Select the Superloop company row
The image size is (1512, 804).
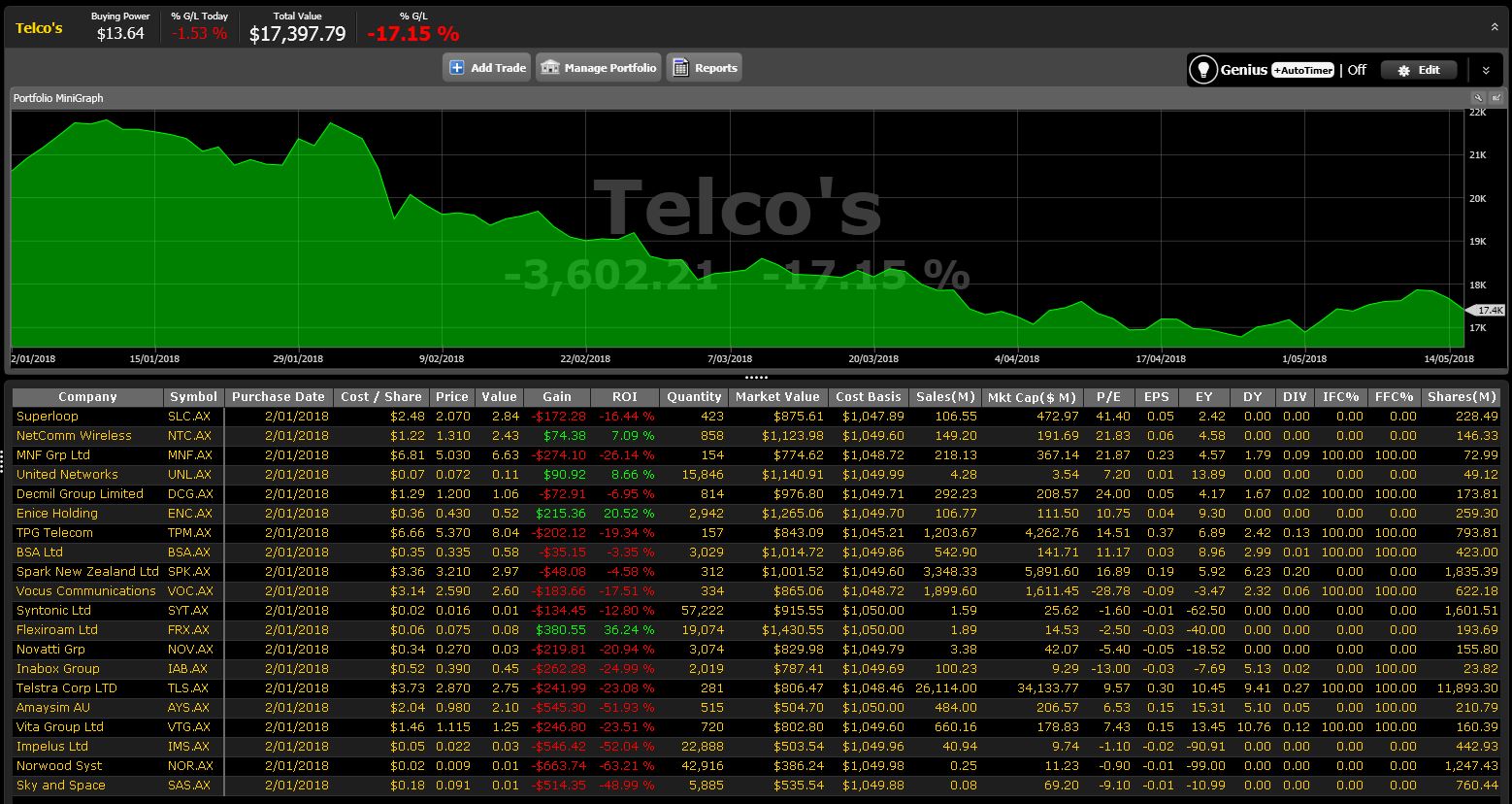757,416
